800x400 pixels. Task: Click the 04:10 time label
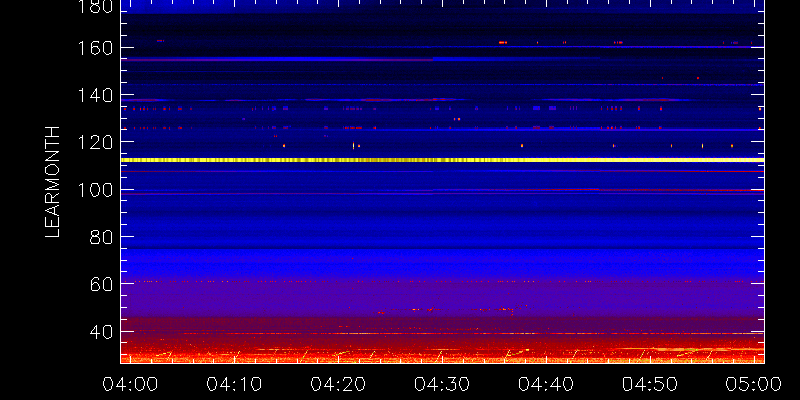(x=234, y=384)
